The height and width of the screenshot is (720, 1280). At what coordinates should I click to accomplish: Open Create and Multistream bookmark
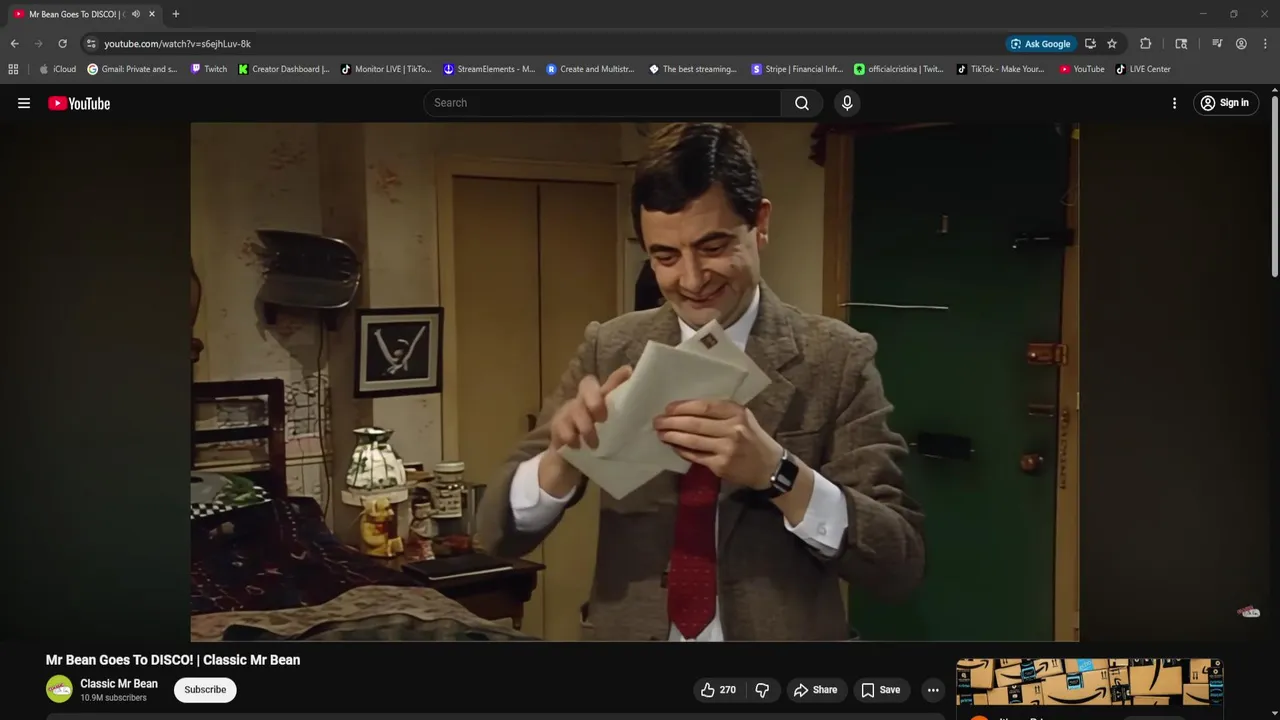(592, 69)
